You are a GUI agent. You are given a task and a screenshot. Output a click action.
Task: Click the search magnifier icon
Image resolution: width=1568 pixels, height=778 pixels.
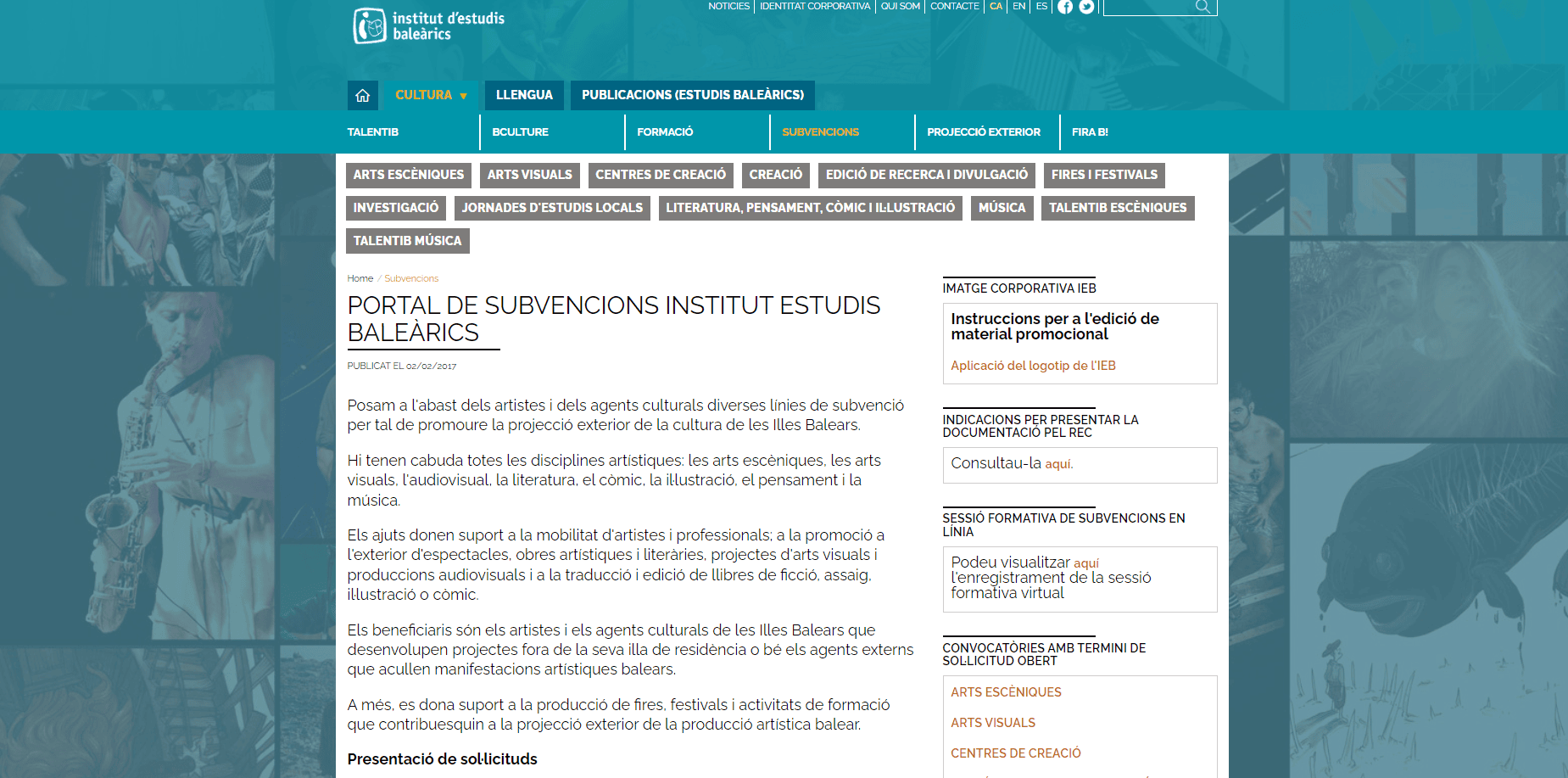pos(1203,7)
